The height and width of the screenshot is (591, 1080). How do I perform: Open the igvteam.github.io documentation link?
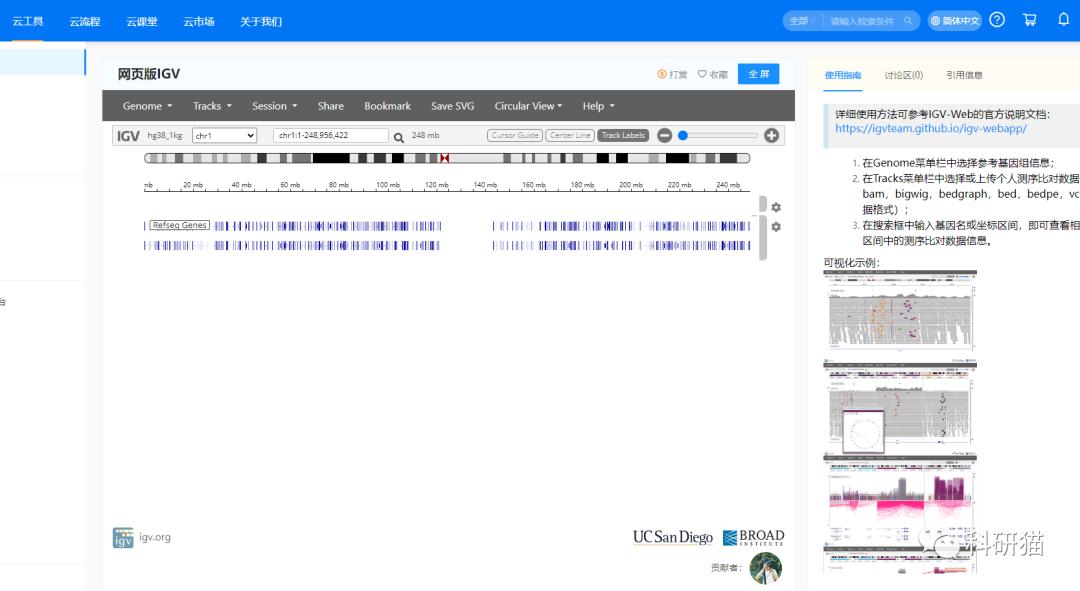(930, 128)
